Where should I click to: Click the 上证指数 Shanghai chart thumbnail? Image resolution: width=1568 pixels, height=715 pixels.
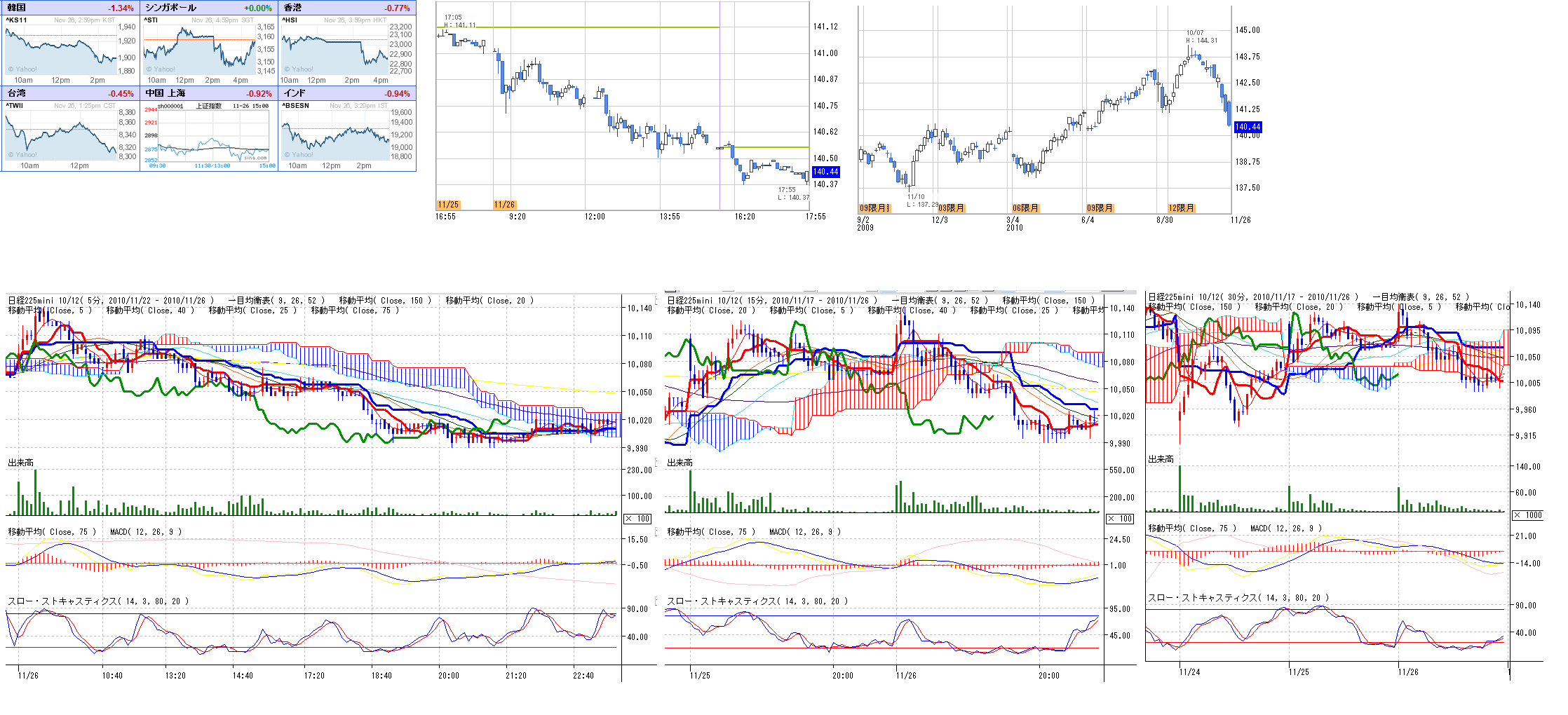coord(208,135)
